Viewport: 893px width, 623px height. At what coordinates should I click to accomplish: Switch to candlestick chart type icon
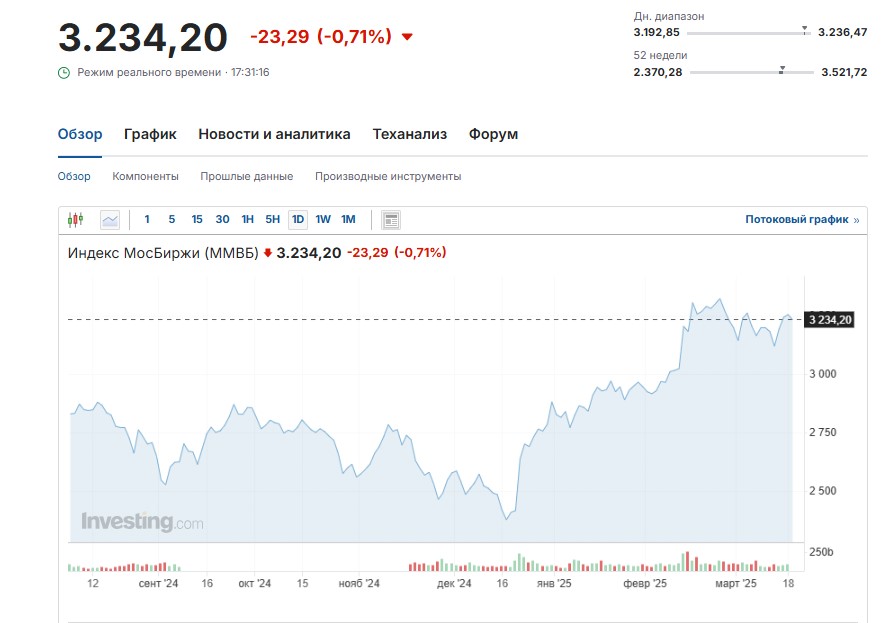point(76,220)
